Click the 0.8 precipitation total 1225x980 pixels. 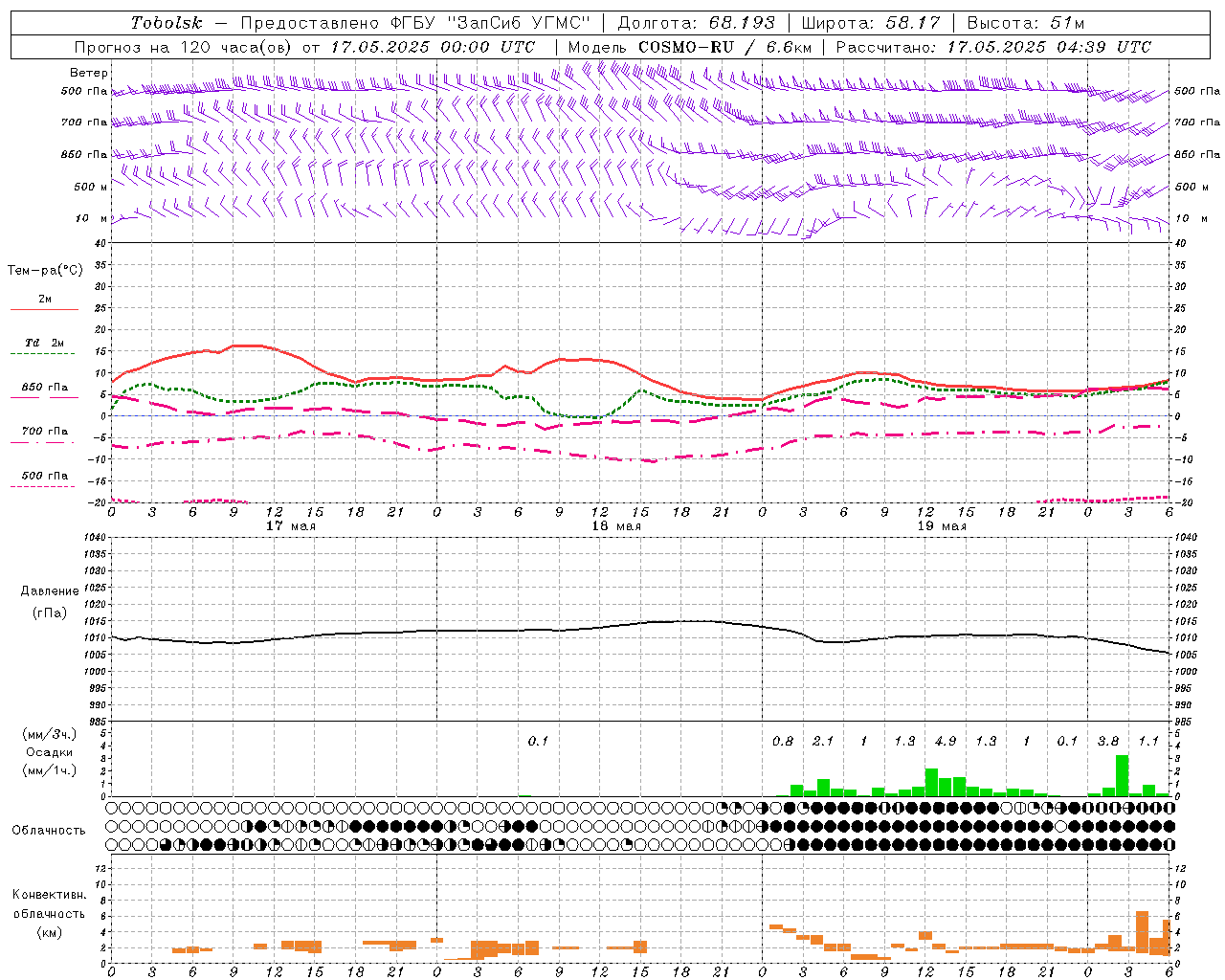tap(783, 741)
